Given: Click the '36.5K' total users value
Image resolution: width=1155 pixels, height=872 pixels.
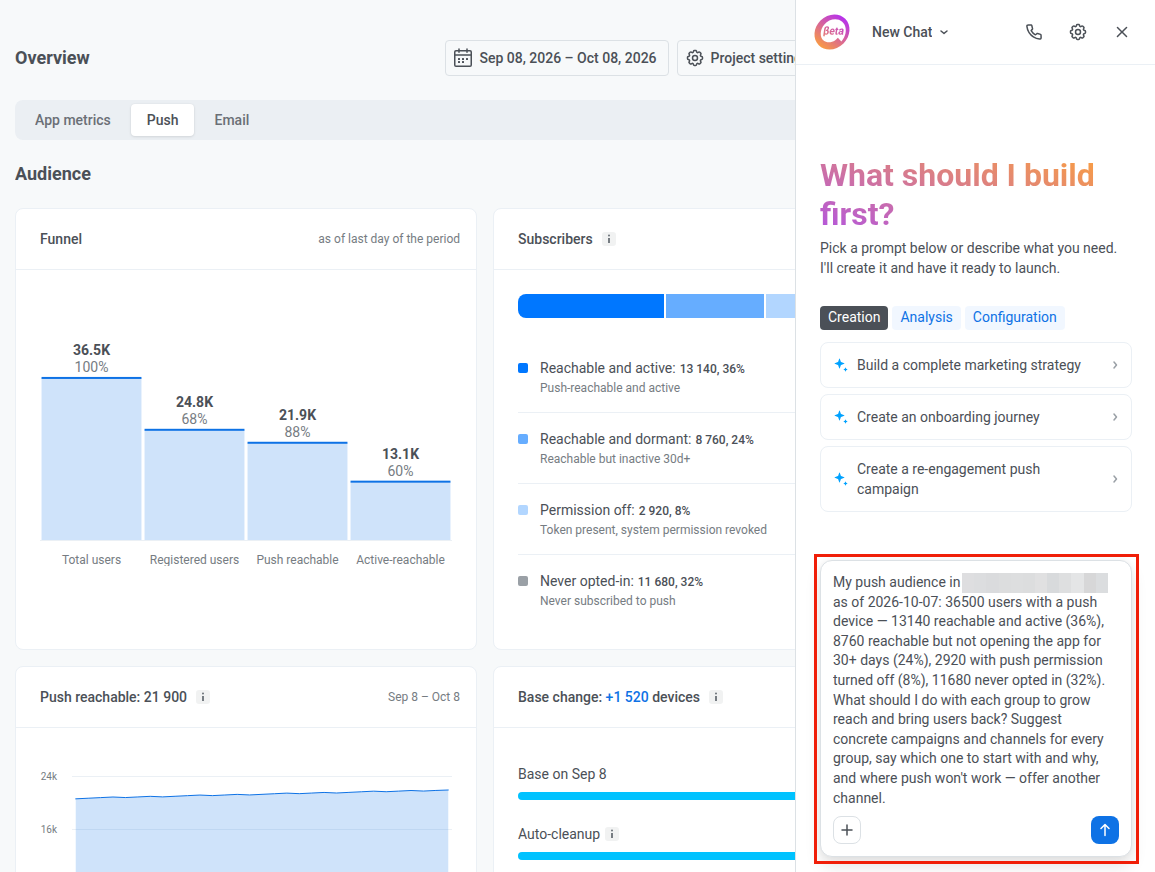Looking at the screenshot, I should (91, 350).
